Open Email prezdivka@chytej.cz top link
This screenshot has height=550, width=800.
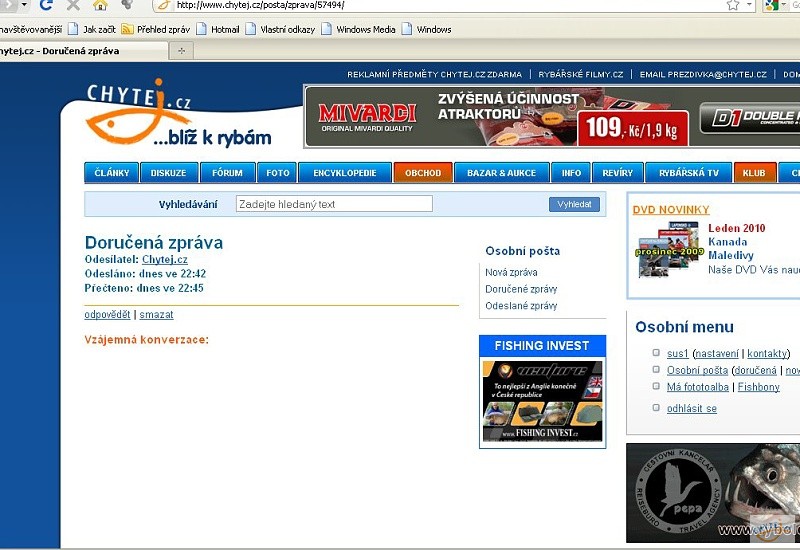coord(703,74)
